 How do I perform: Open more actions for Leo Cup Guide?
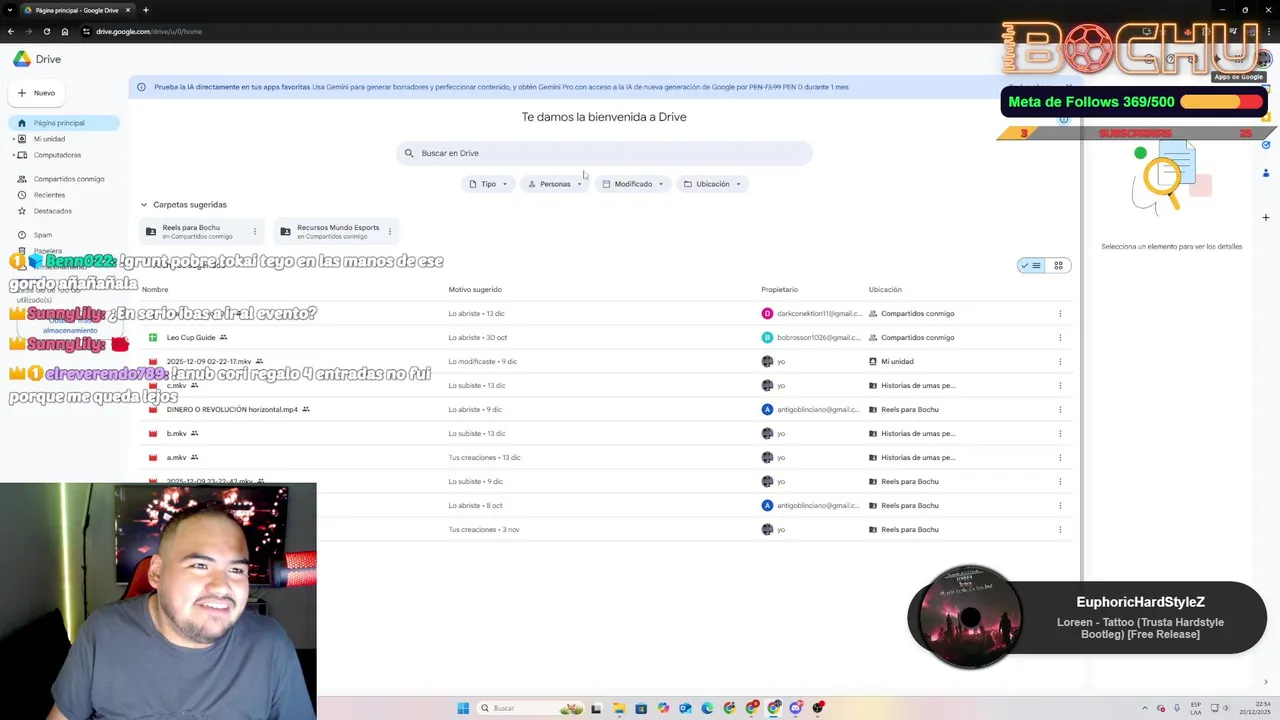(x=1060, y=338)
